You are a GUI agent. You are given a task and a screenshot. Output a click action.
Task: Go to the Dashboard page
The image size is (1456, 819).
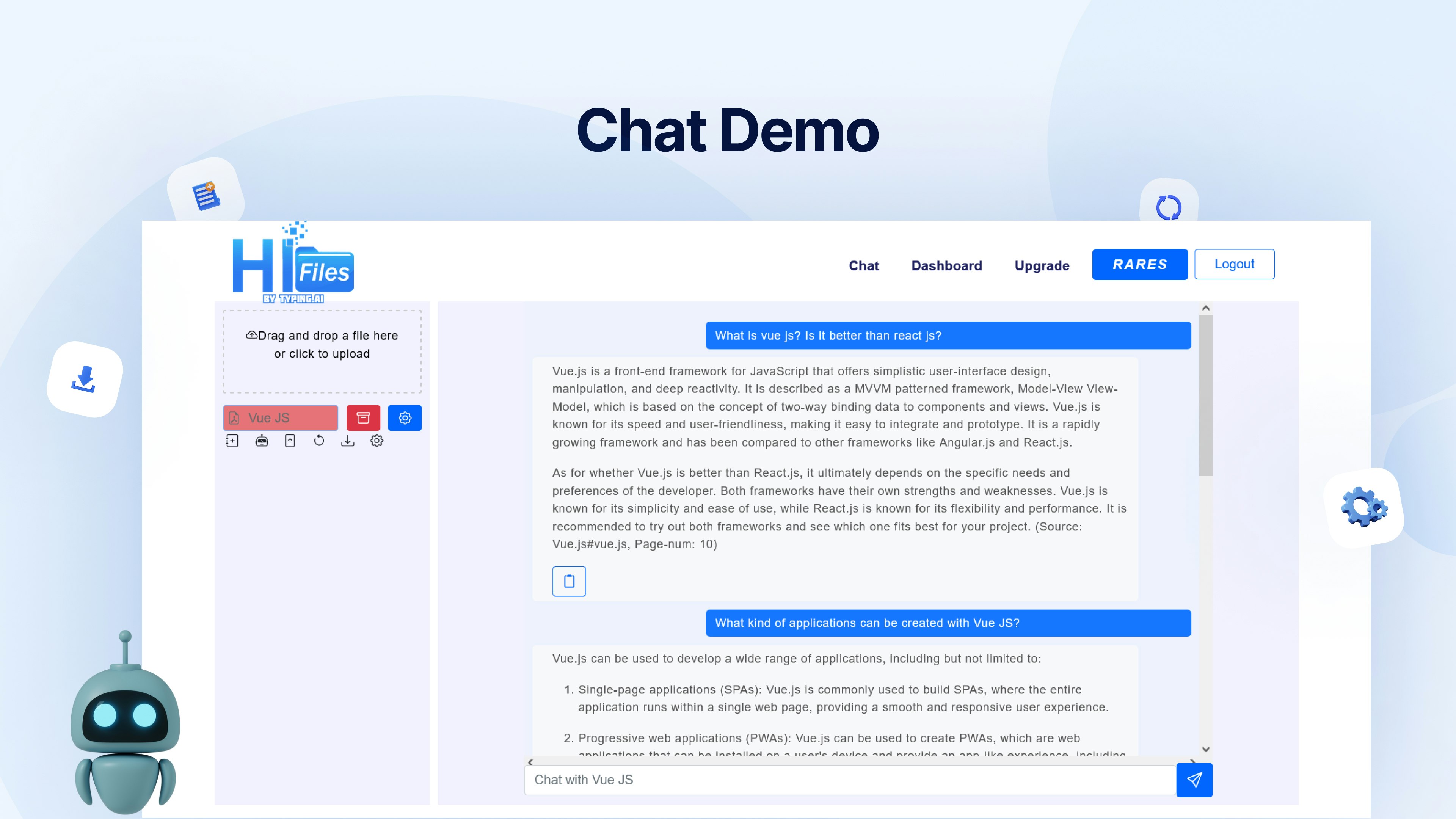tap(946, 266)
